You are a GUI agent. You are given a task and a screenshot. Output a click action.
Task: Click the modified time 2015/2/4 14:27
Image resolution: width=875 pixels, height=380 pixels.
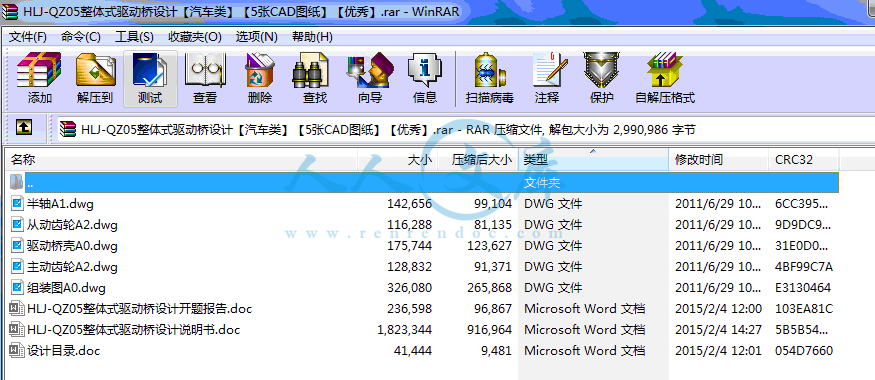718,330
